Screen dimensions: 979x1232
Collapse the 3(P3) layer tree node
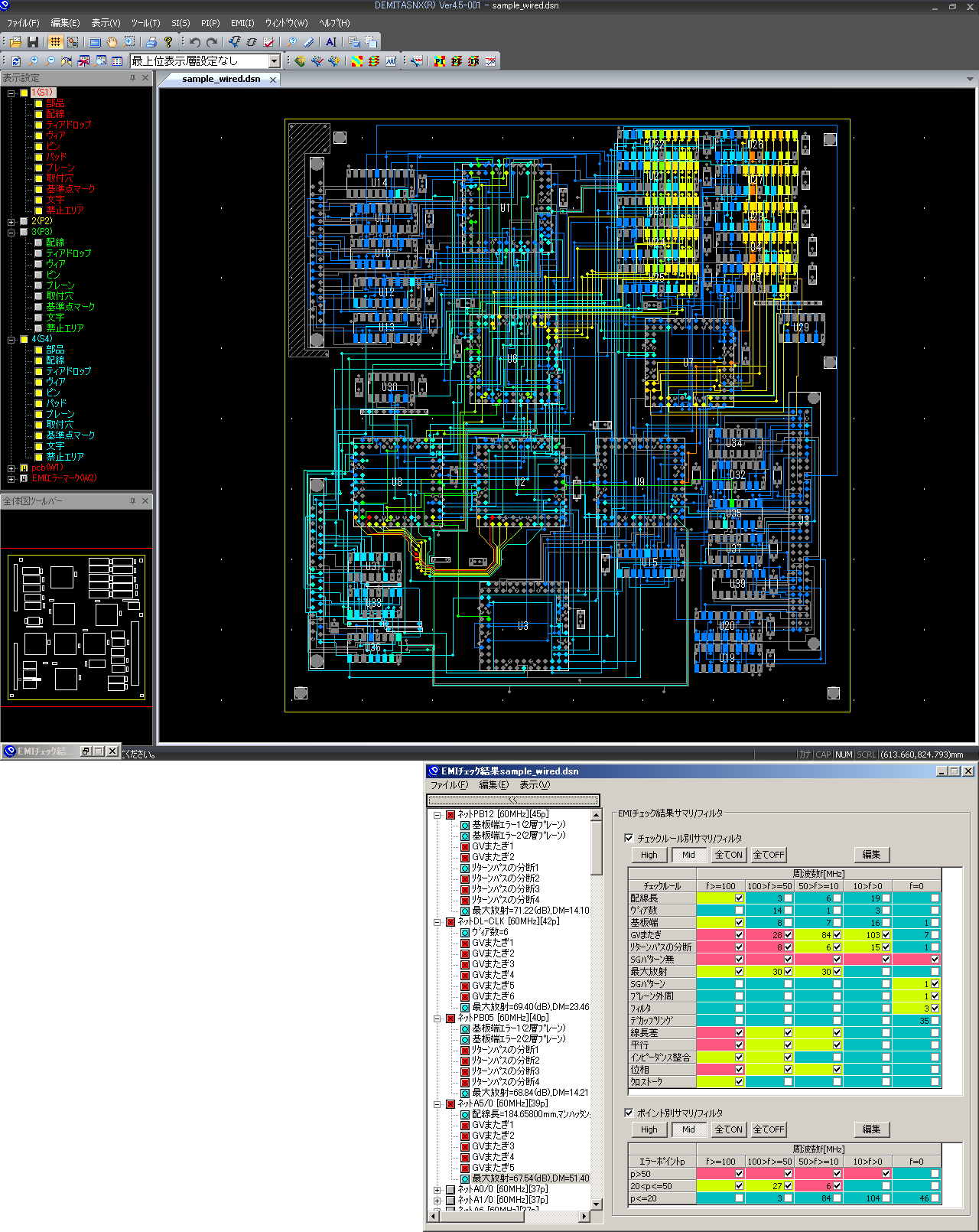click(x=11, y=233)
